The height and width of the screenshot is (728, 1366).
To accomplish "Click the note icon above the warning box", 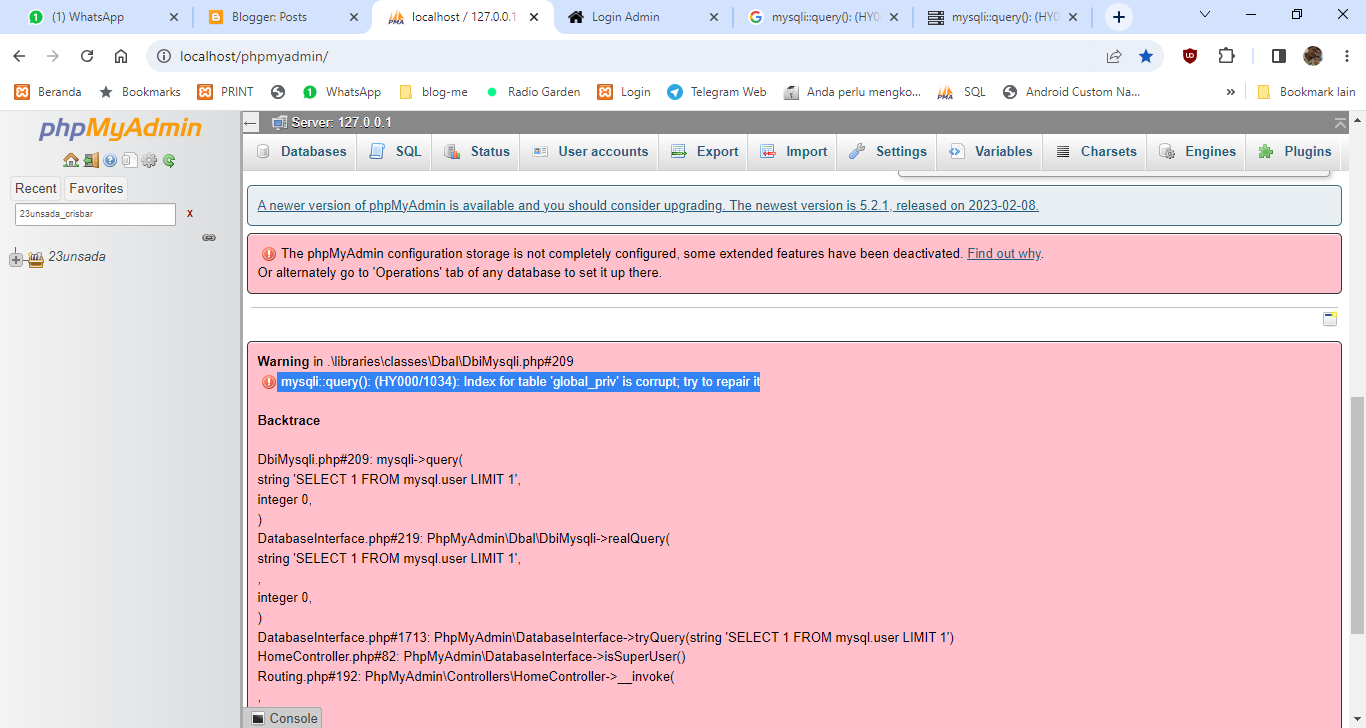I will pos(1330,319).
